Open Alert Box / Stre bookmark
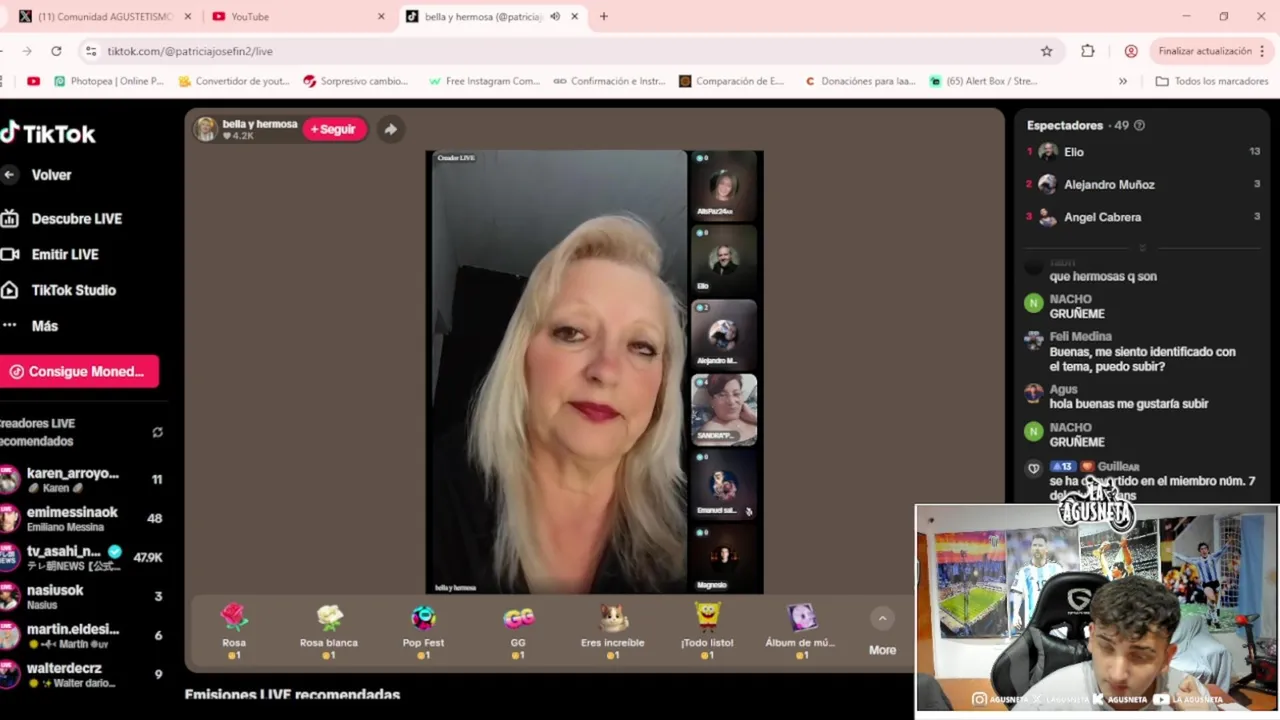Screen dimensions: 1280x720 click(983, 81)
